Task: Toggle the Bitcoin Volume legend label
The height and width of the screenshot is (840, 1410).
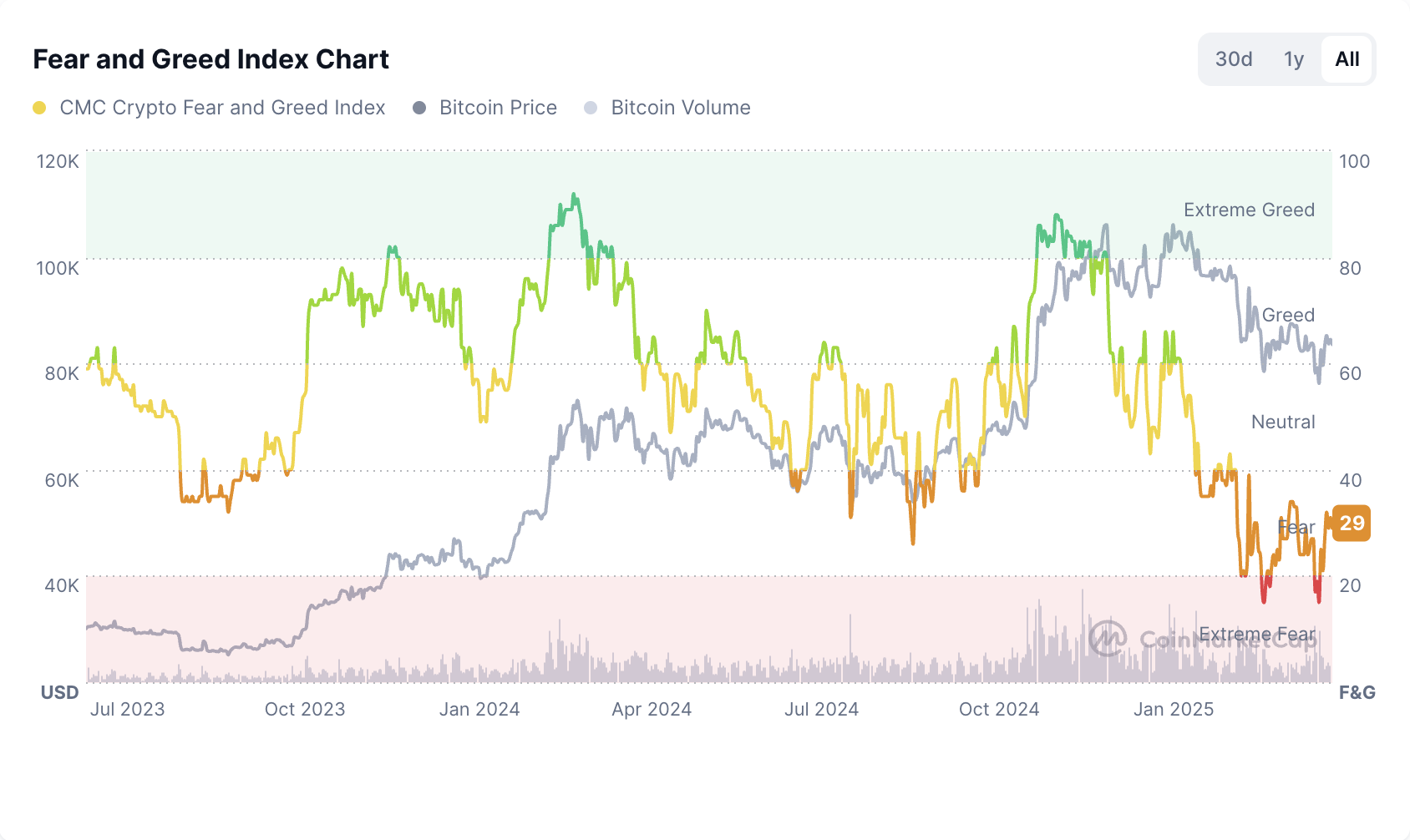Action: (x=681, y=108)
